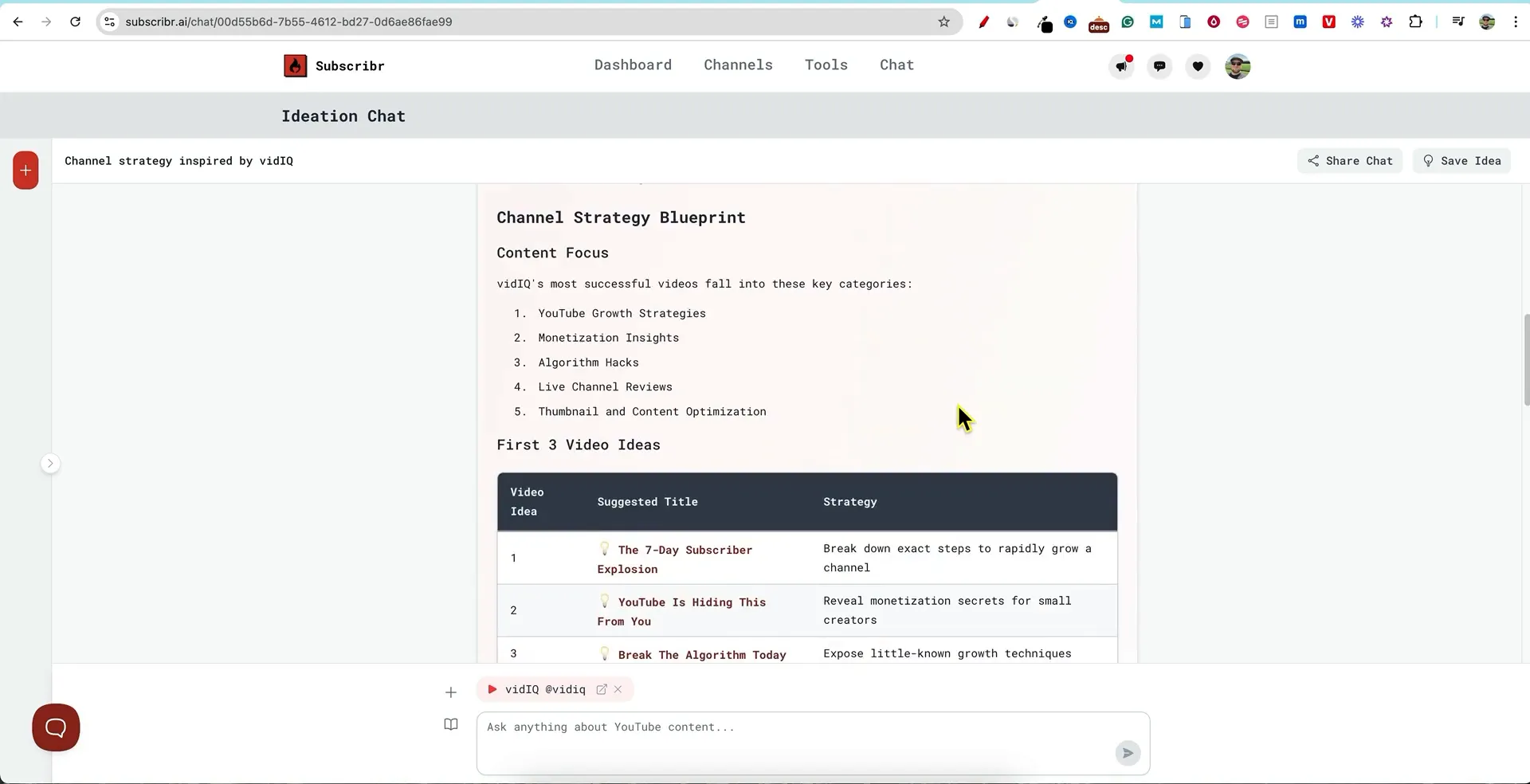Click 'Ideation Chat' page title
The height and width of the screenshot is (784, 1530).
tap(343, 116)
